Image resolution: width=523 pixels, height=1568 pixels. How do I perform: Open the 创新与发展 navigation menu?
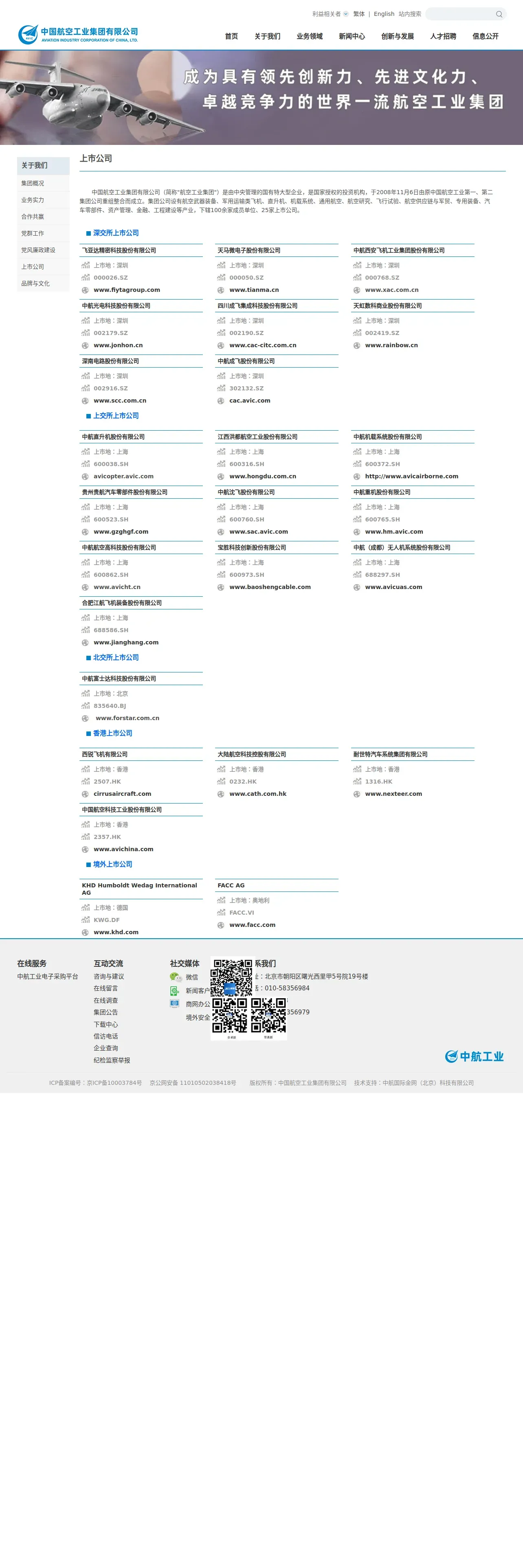(x=398, y=37)
